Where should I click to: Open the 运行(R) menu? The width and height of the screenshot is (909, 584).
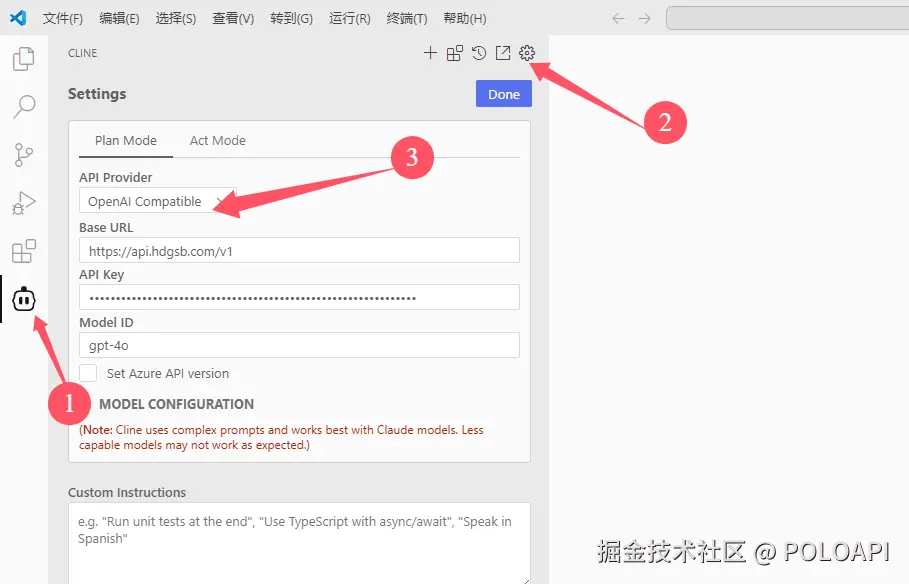point(350,19)
